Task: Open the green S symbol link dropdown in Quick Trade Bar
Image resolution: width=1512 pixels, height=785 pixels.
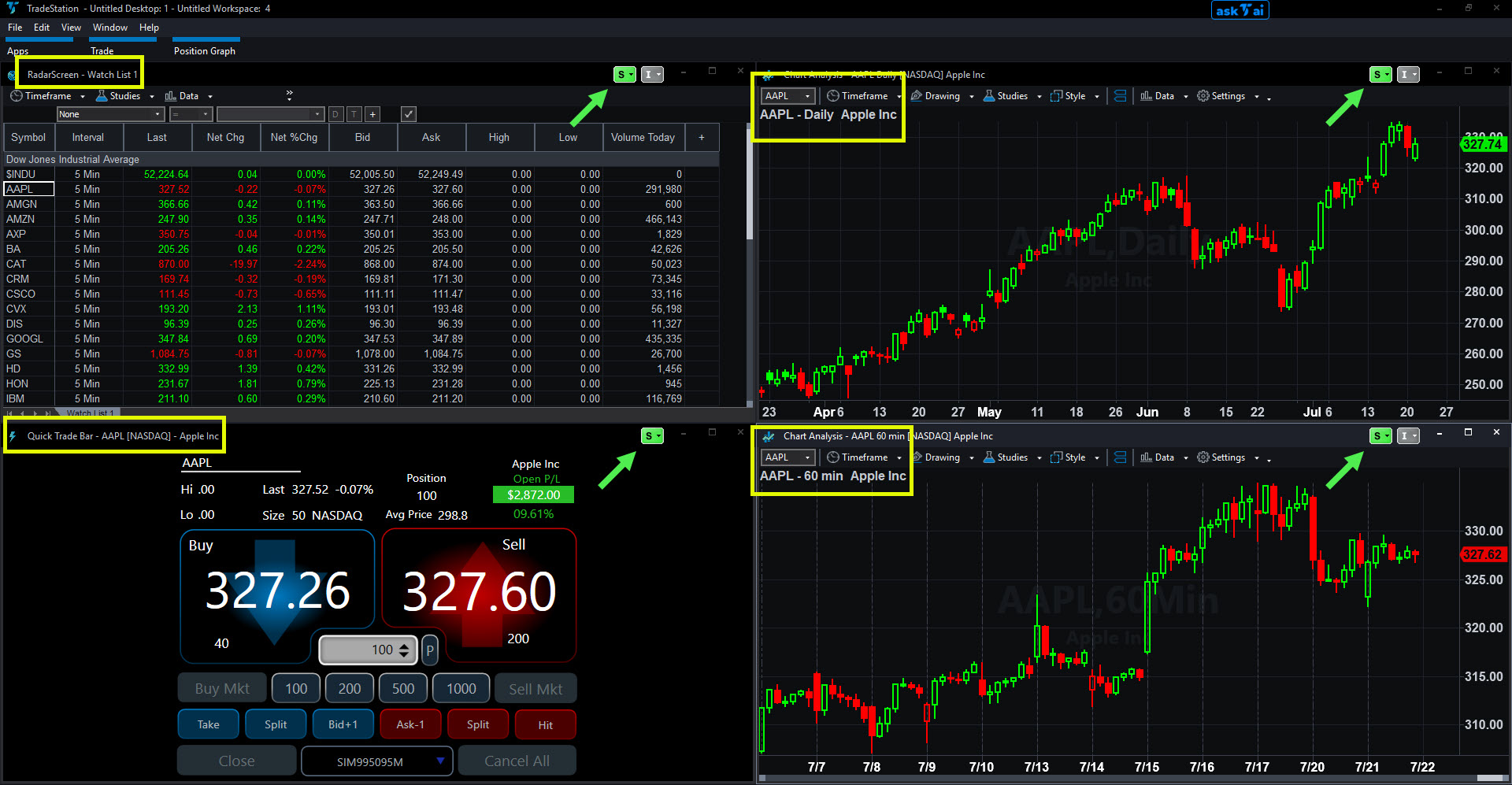Action: 652,436
